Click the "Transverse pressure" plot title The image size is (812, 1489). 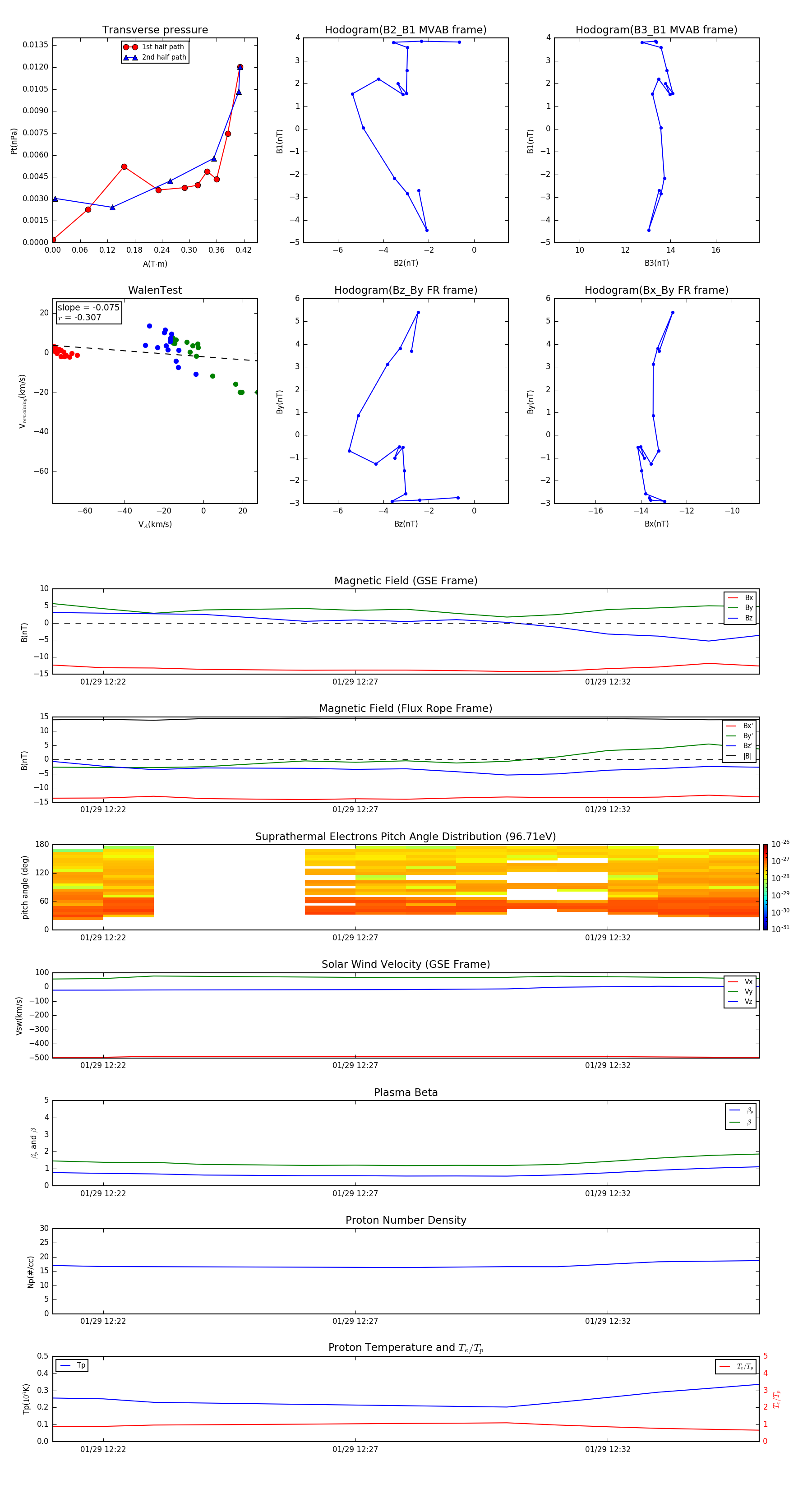click(x=155, y=30)
